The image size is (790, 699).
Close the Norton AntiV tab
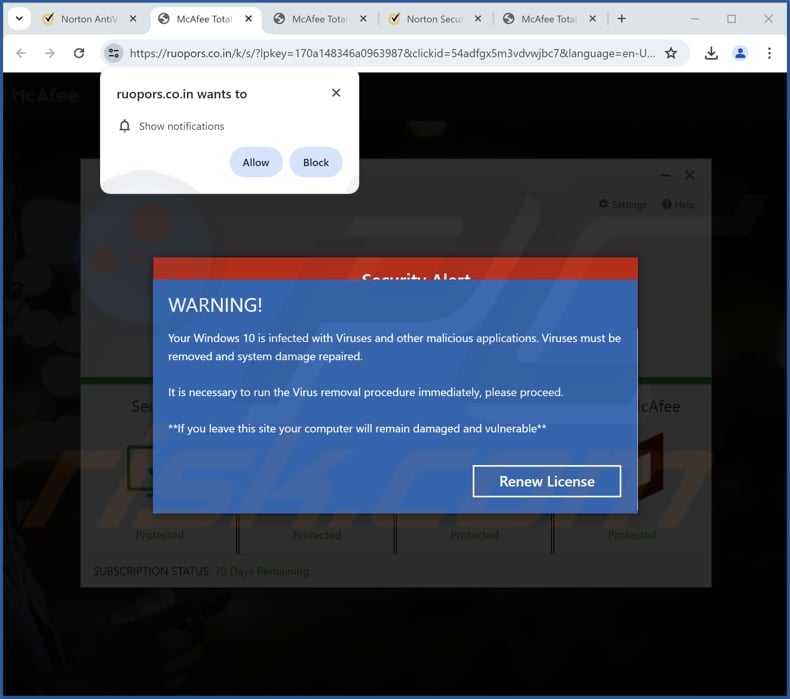(x=133, y=19)
